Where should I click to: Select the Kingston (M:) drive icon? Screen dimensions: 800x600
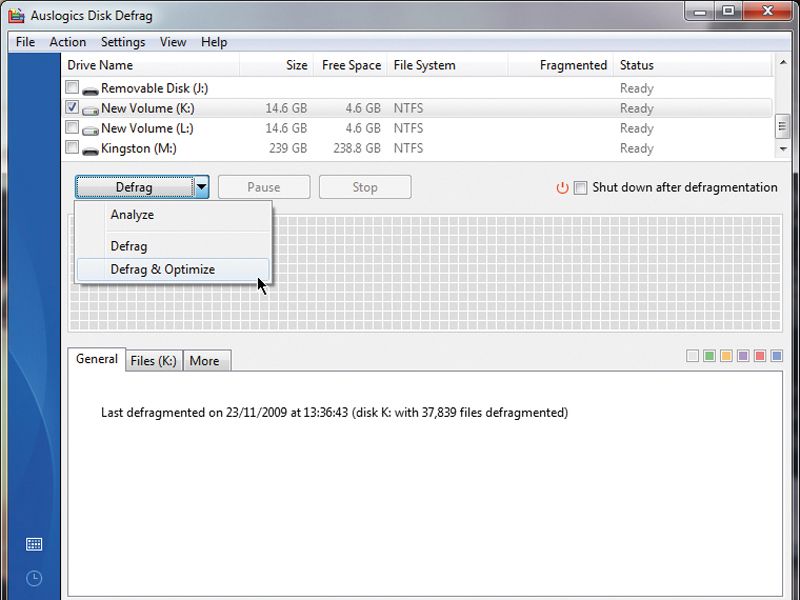(x=93, y=148)
